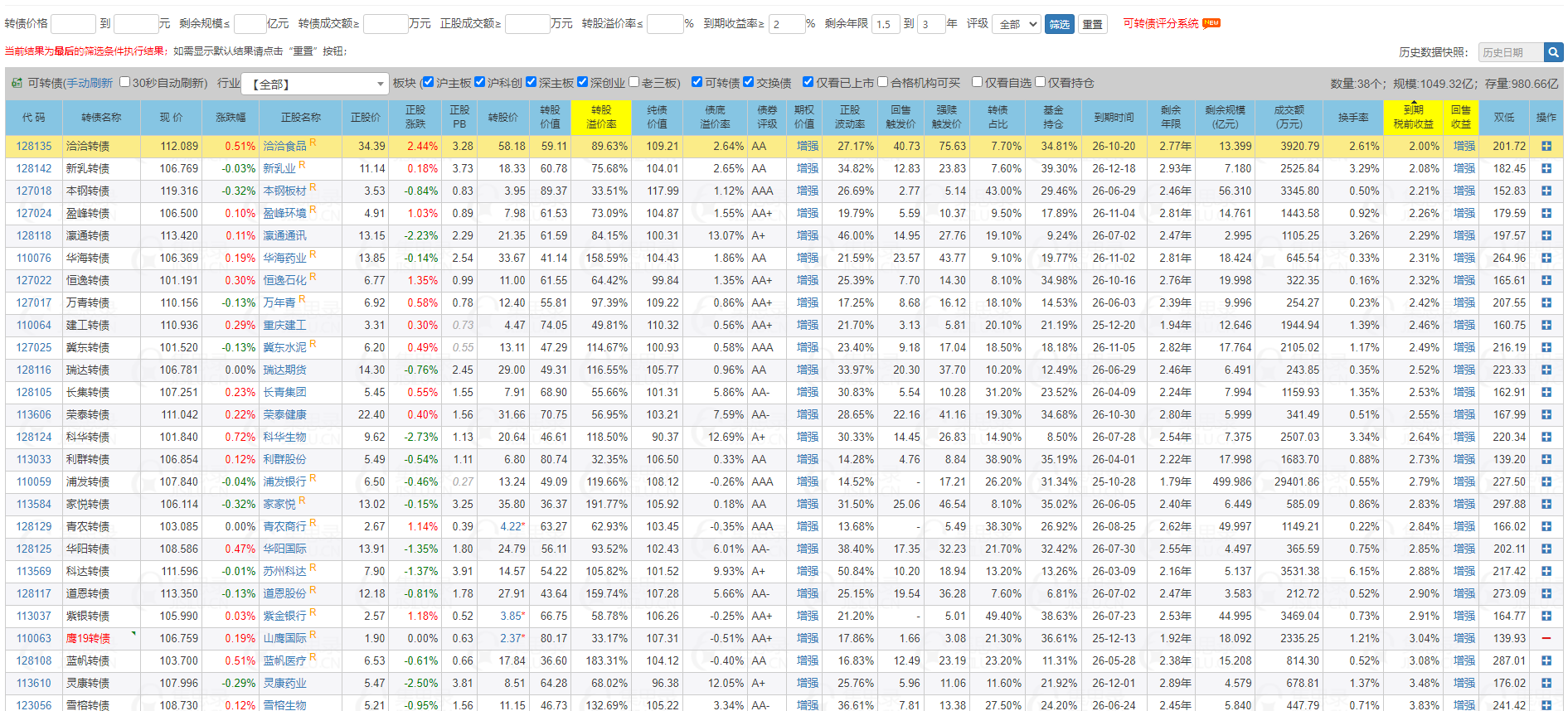Enable 仅看自选 checkbox
Screen dimensions: 1568x711
(x=977, y=82)
